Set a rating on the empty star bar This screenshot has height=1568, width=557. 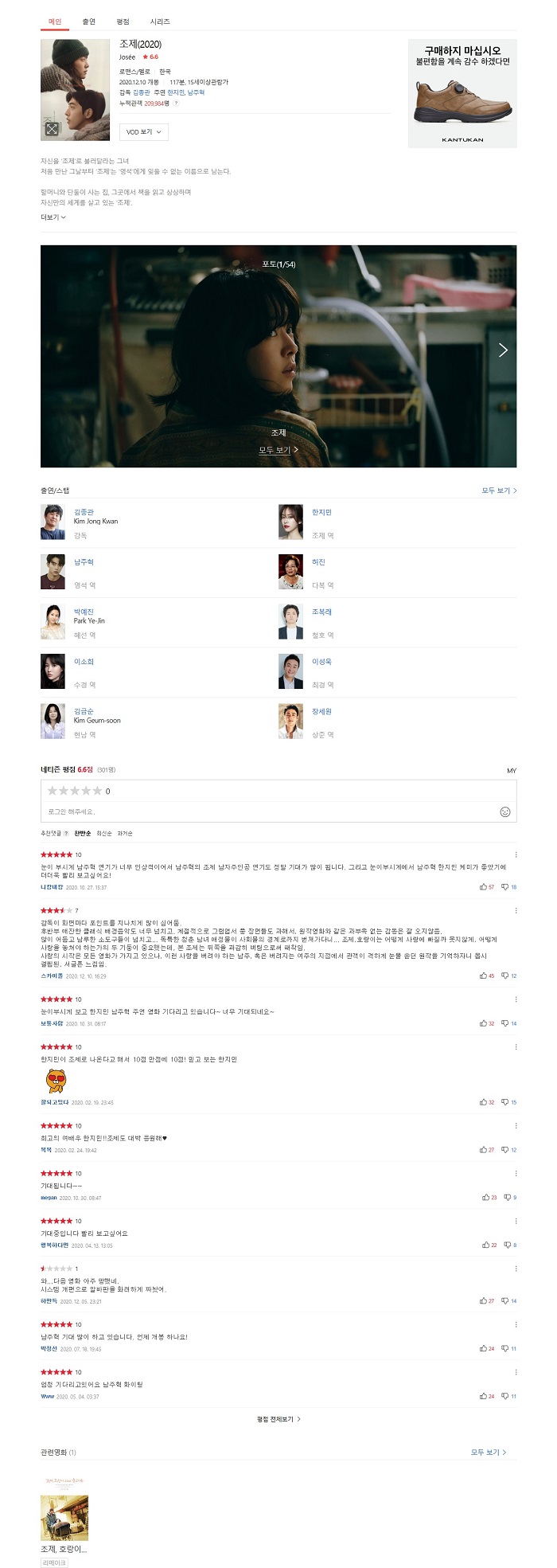pos(75,791)
